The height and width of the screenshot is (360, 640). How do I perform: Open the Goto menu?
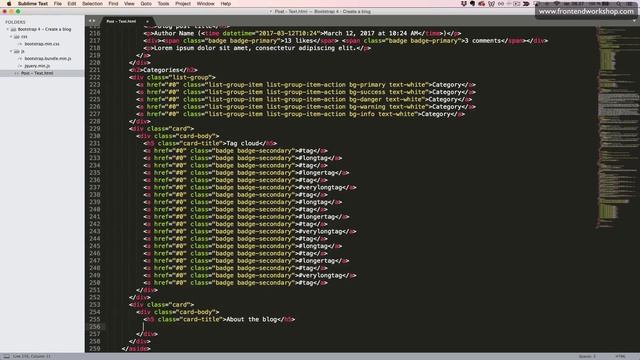coord(146,4)
